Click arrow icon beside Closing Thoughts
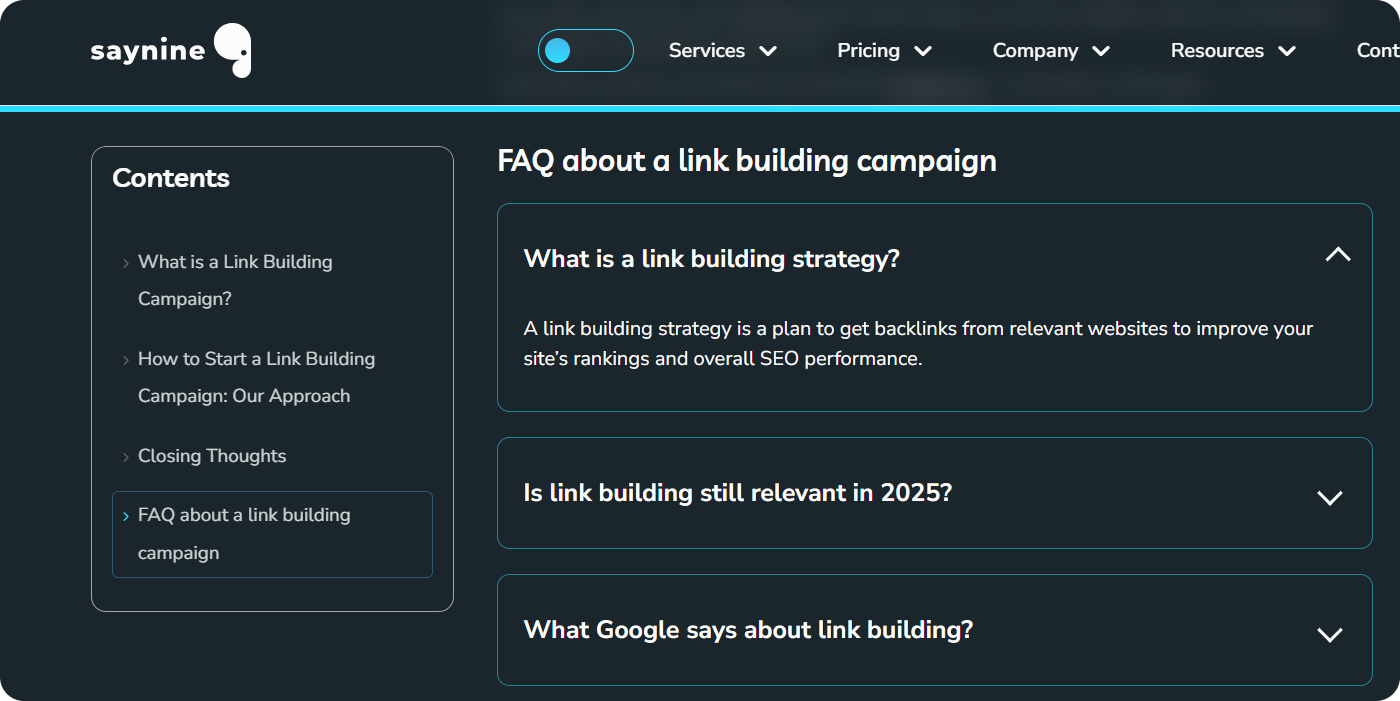 (126, 457)
